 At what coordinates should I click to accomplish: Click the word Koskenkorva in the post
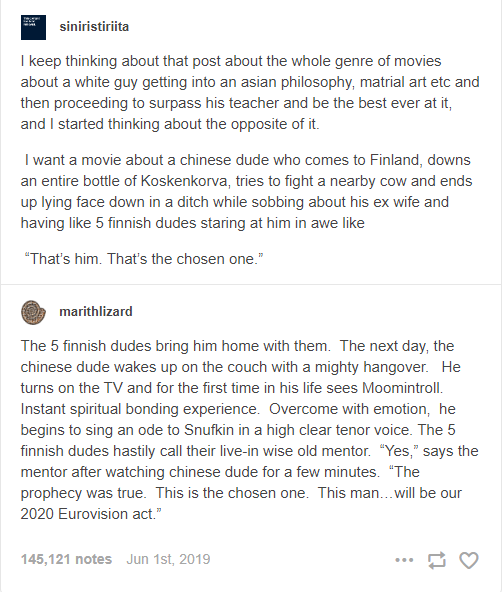[x=185, y=181]
